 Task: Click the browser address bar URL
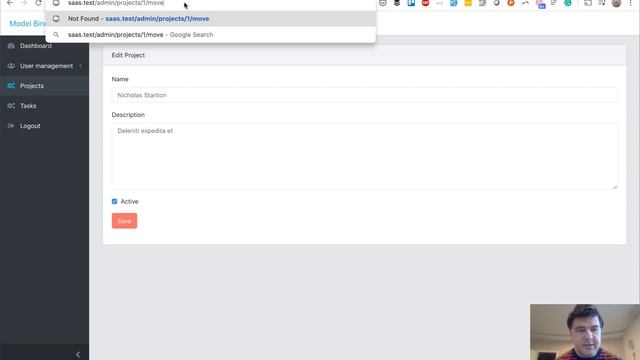coord(116,3)
